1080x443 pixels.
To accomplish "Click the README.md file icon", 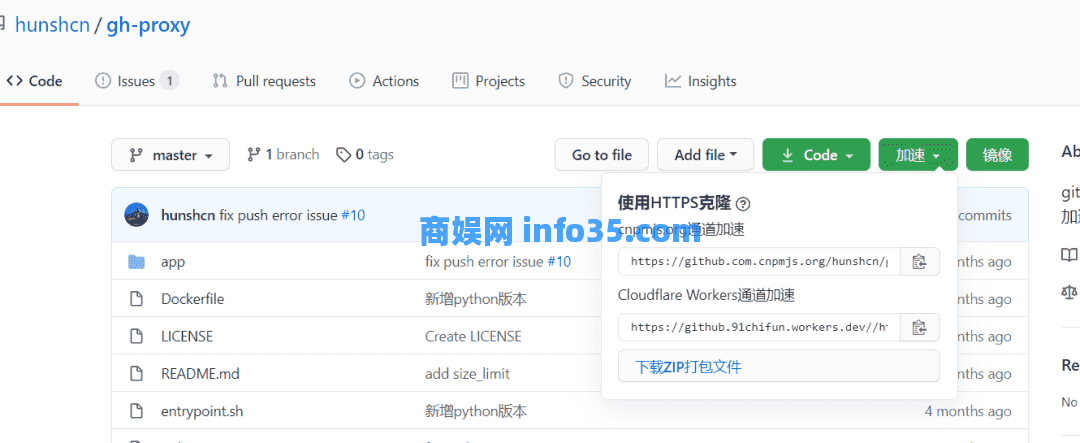I will [x=136, y=373].
